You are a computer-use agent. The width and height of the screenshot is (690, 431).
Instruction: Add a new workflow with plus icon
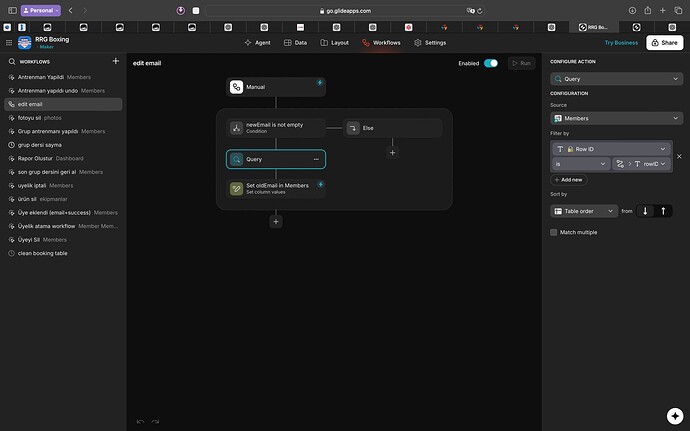tap(116, 61)
